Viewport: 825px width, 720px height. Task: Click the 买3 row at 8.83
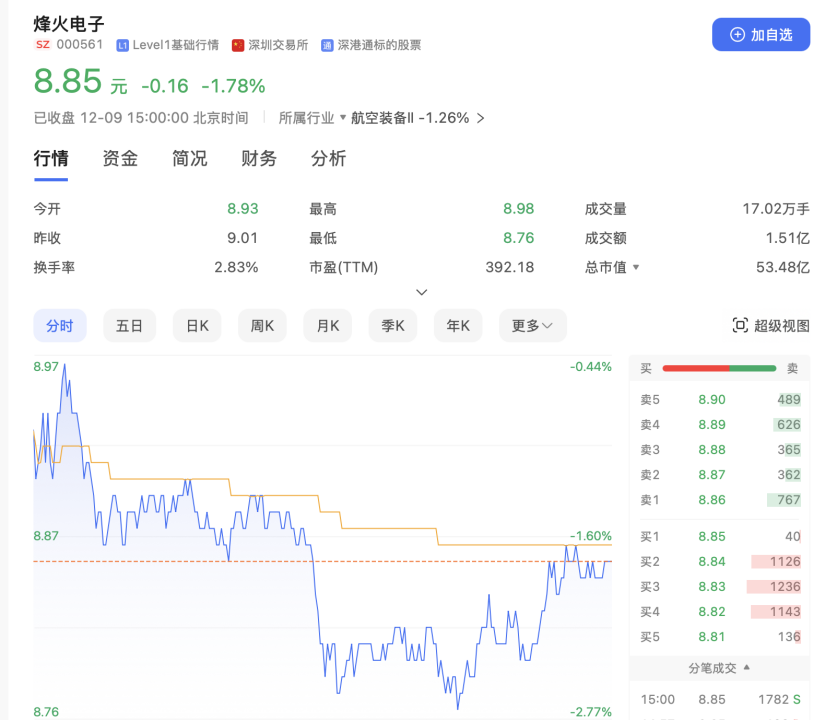720,586
